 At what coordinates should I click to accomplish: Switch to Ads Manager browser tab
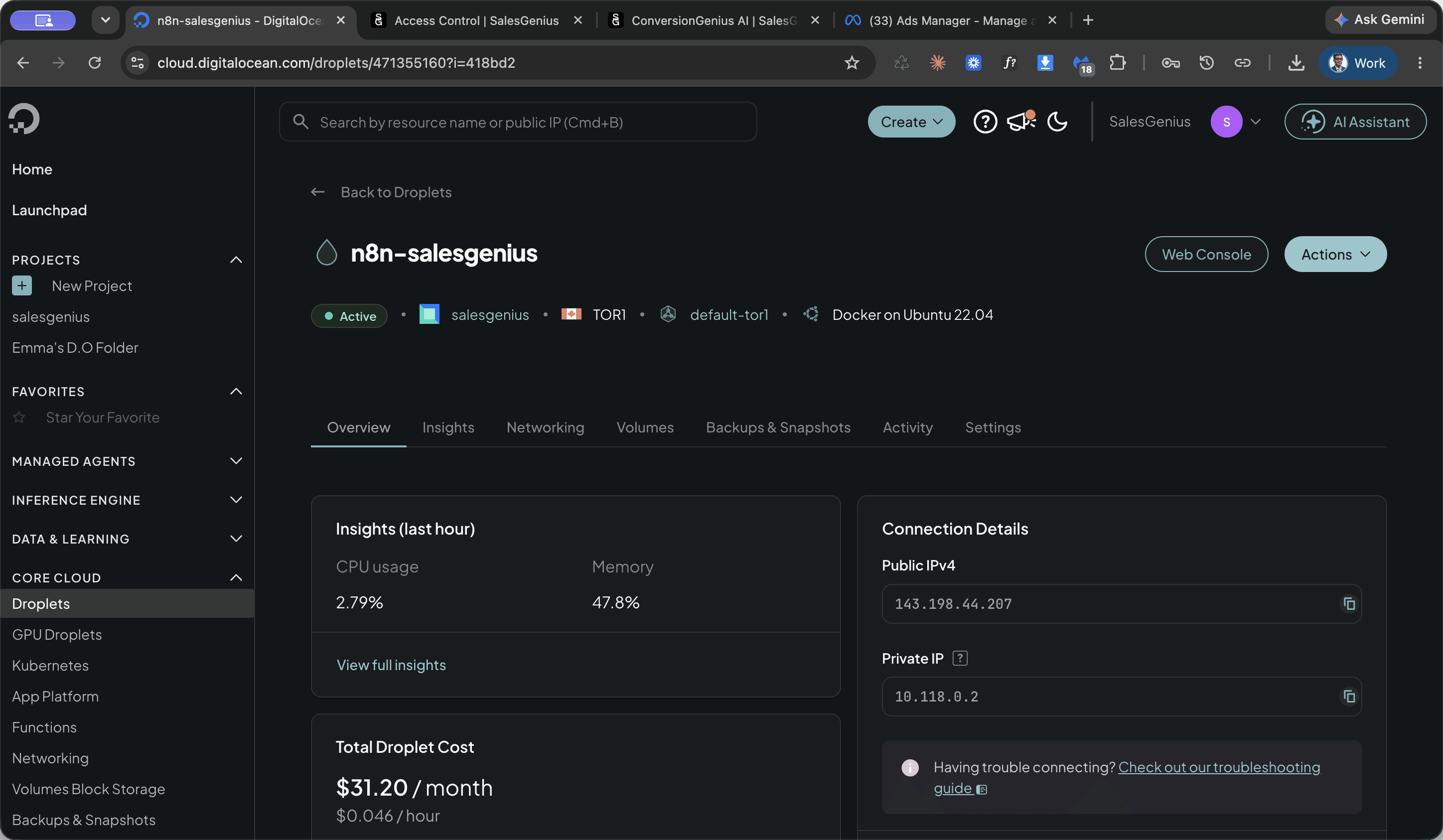point(950,20)
